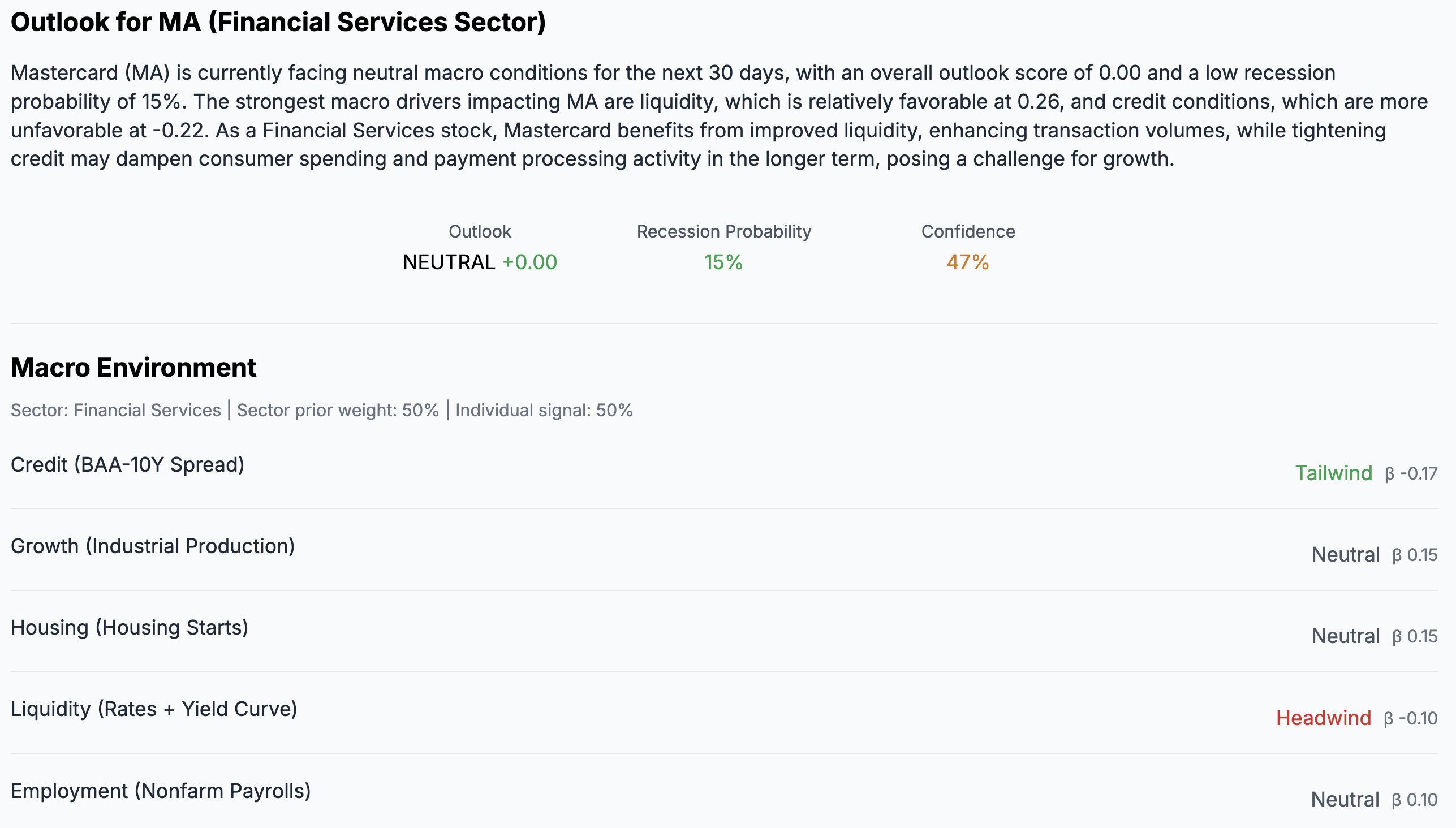Click the green Tailwind status label

coord(1333,473)
